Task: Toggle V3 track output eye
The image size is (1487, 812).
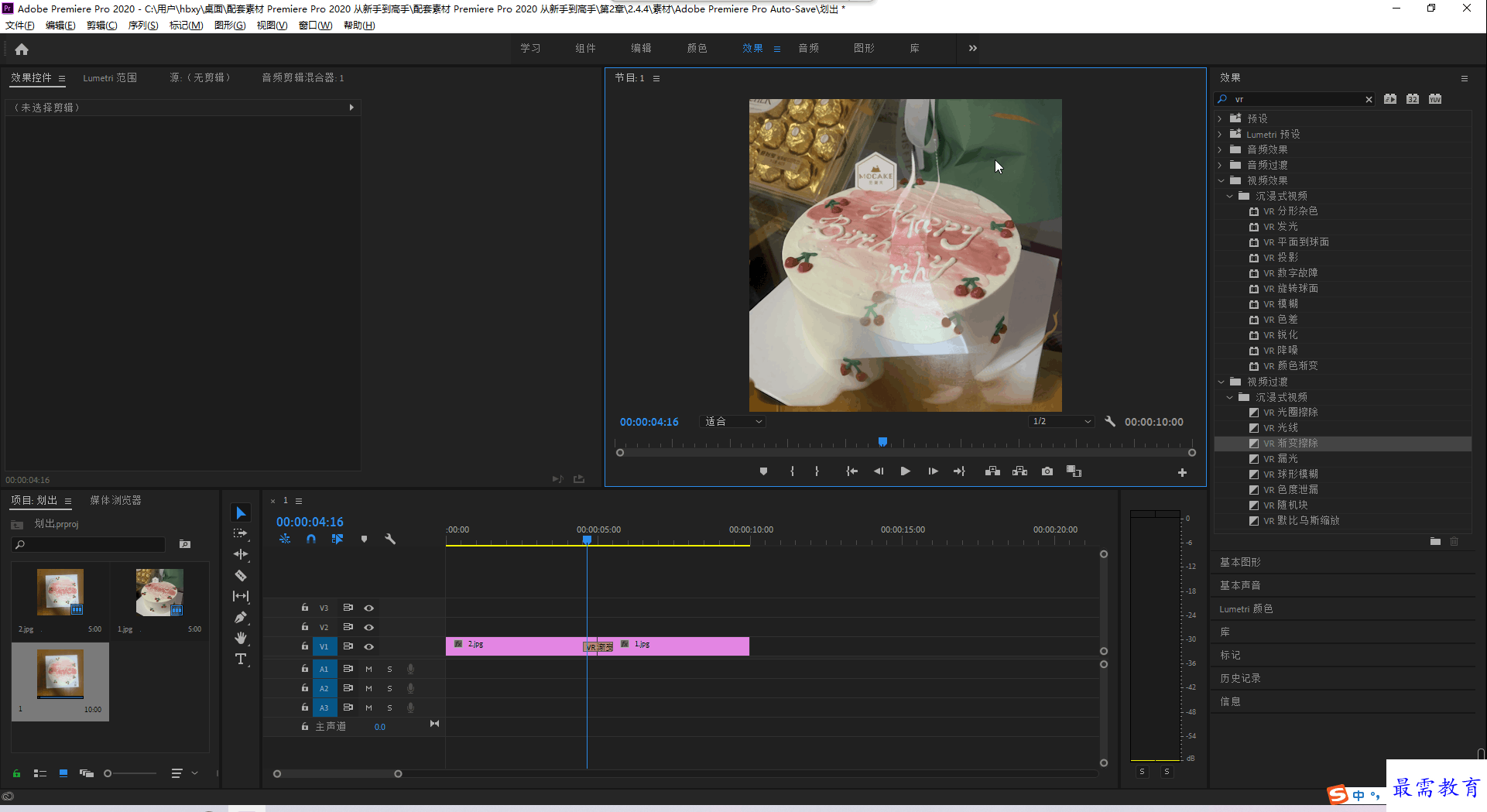Action: pyautogui.click(x=369, y=608)
